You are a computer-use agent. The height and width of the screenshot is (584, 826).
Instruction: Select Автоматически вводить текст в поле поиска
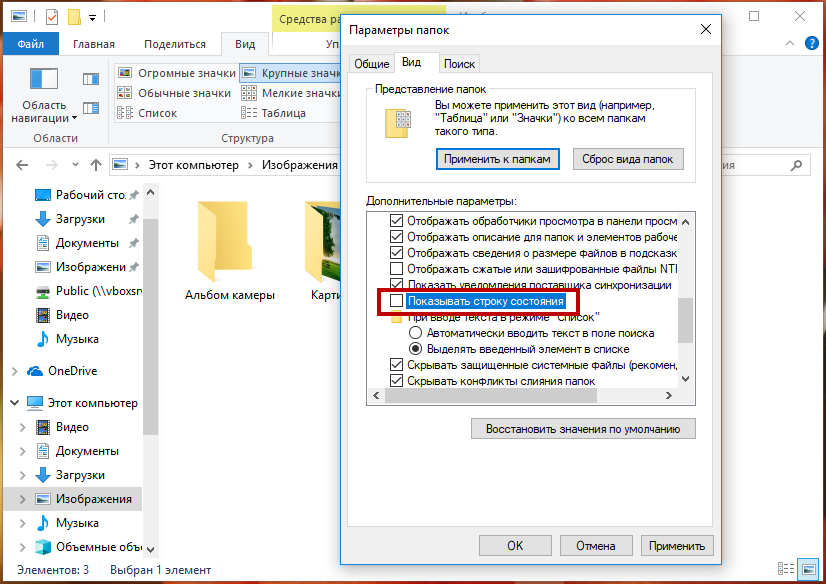pos(415,333)
